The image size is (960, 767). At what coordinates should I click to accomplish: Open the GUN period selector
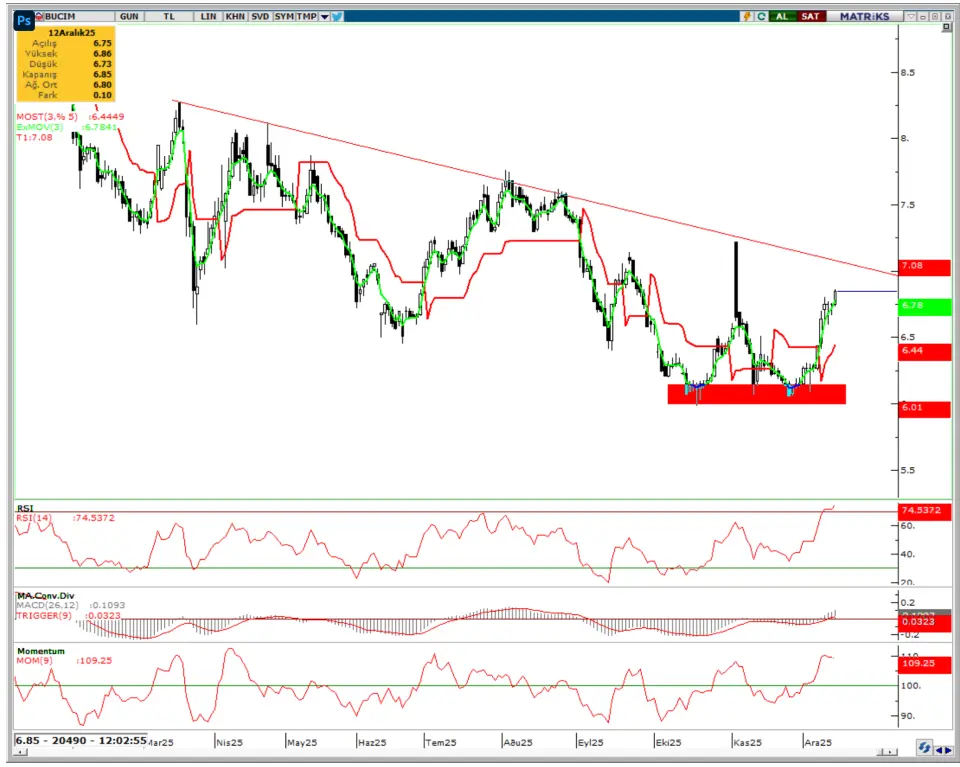pos(129,17)
